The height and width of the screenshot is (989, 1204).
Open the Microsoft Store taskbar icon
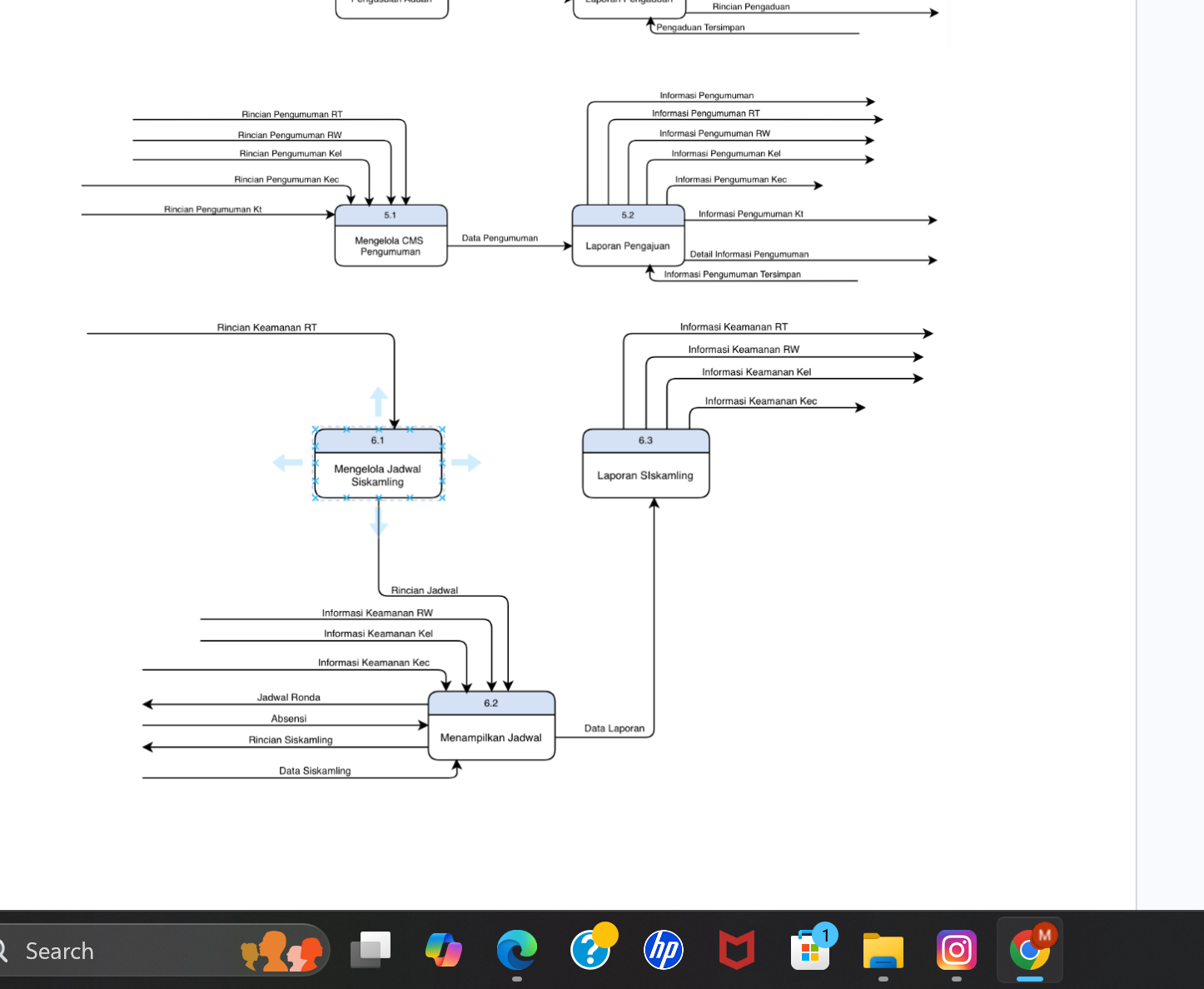(811, 950)
